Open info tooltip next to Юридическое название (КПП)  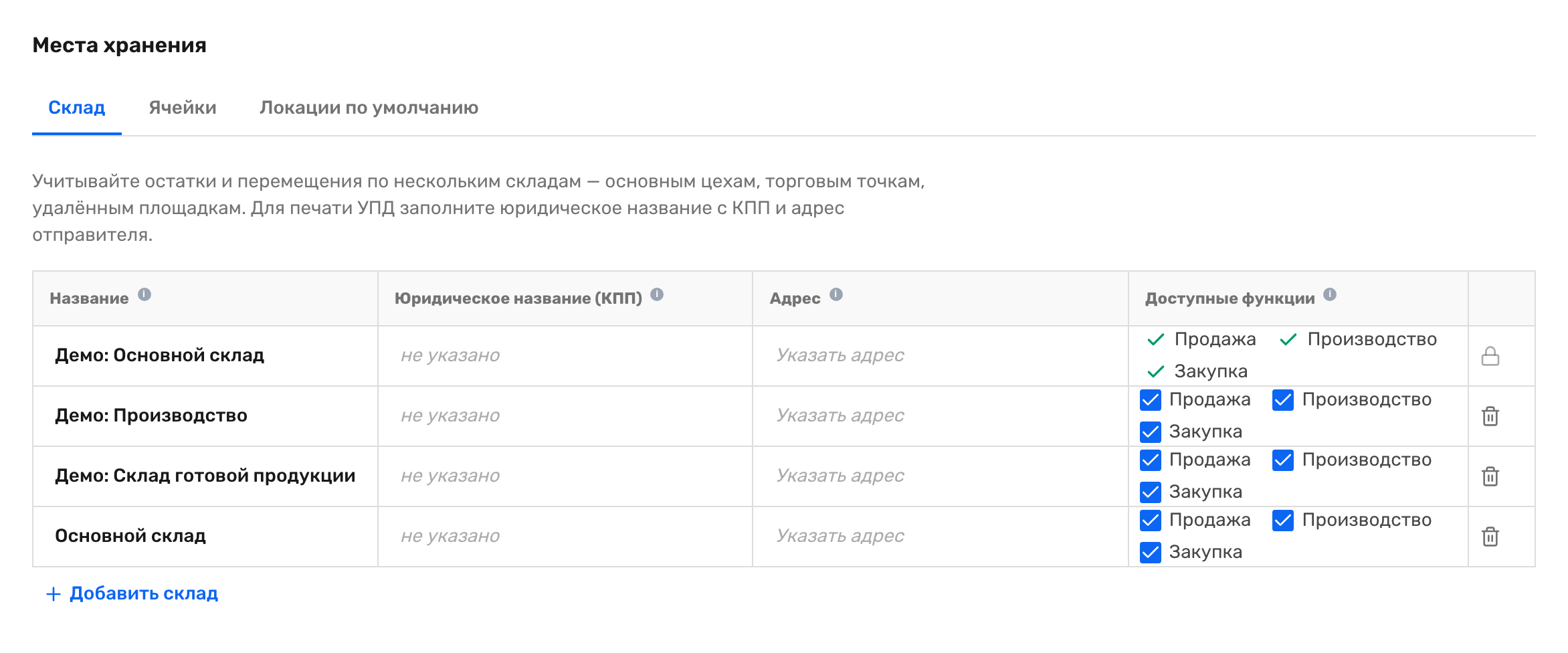click(x=657, y=294)
